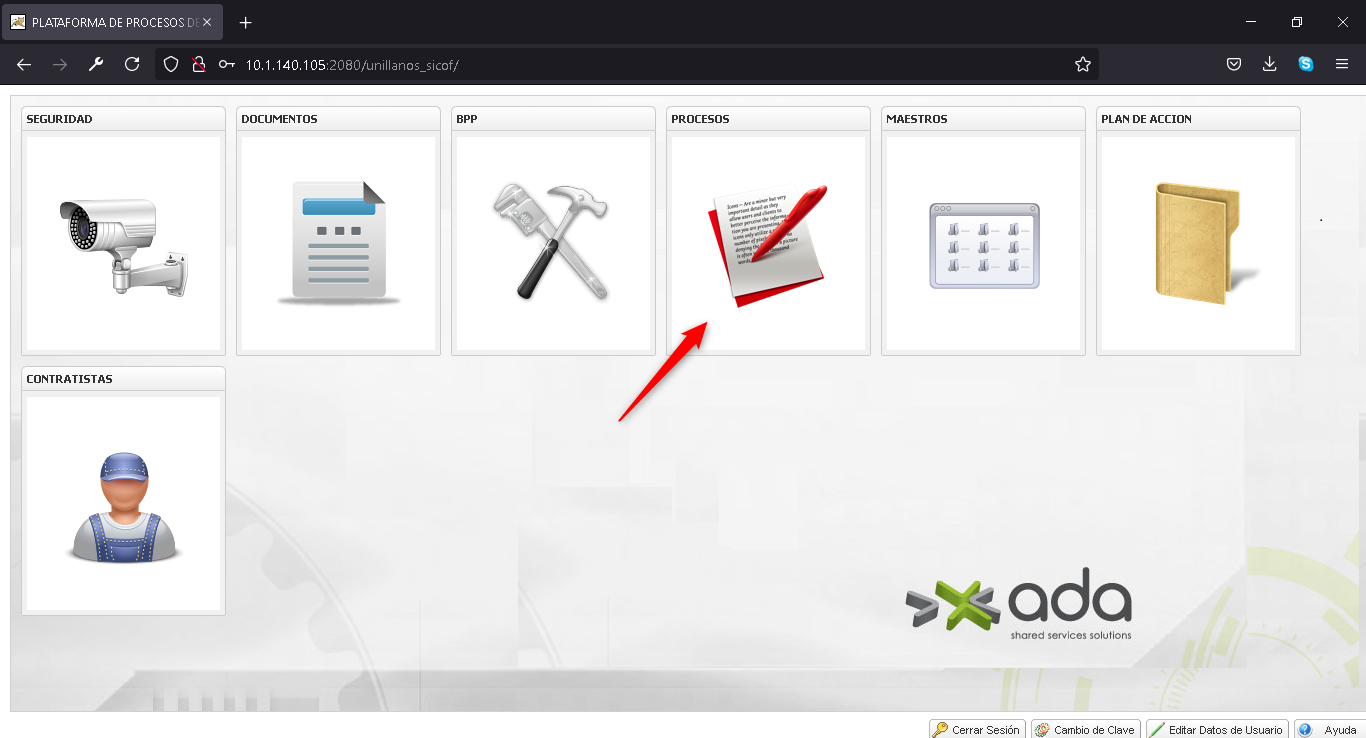The height and width of the screenshot is (738, 1366).
Task: Open a new browser tab
Action: (246, 22)
